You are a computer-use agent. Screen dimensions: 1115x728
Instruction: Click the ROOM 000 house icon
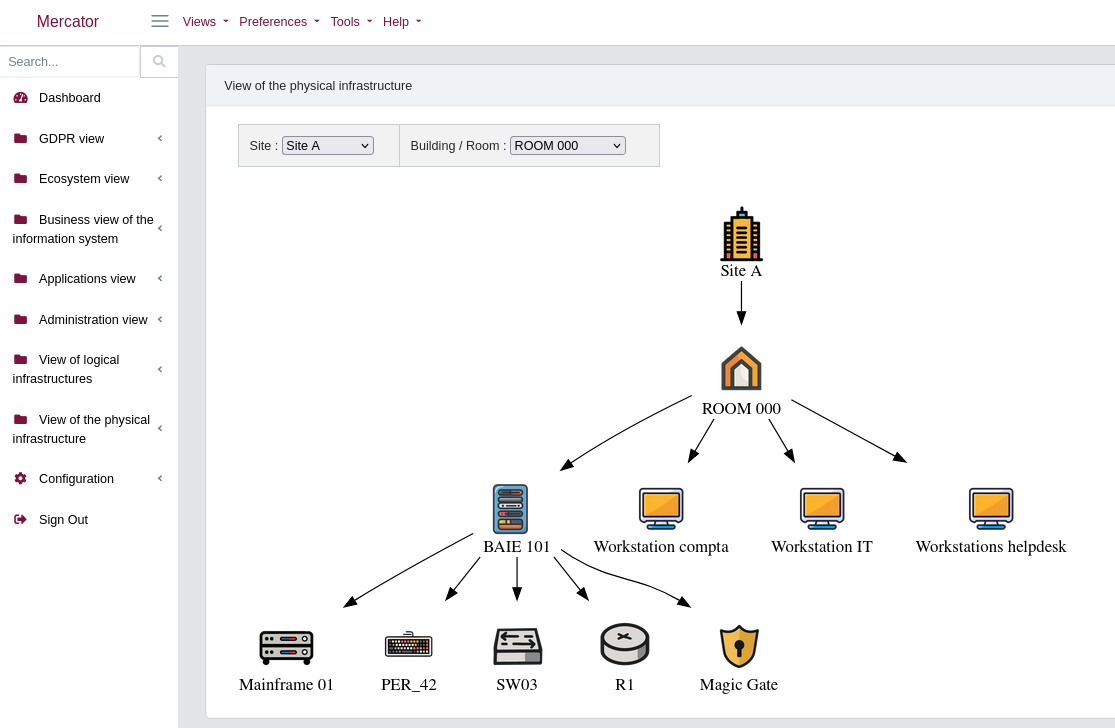tap(741, 368)
